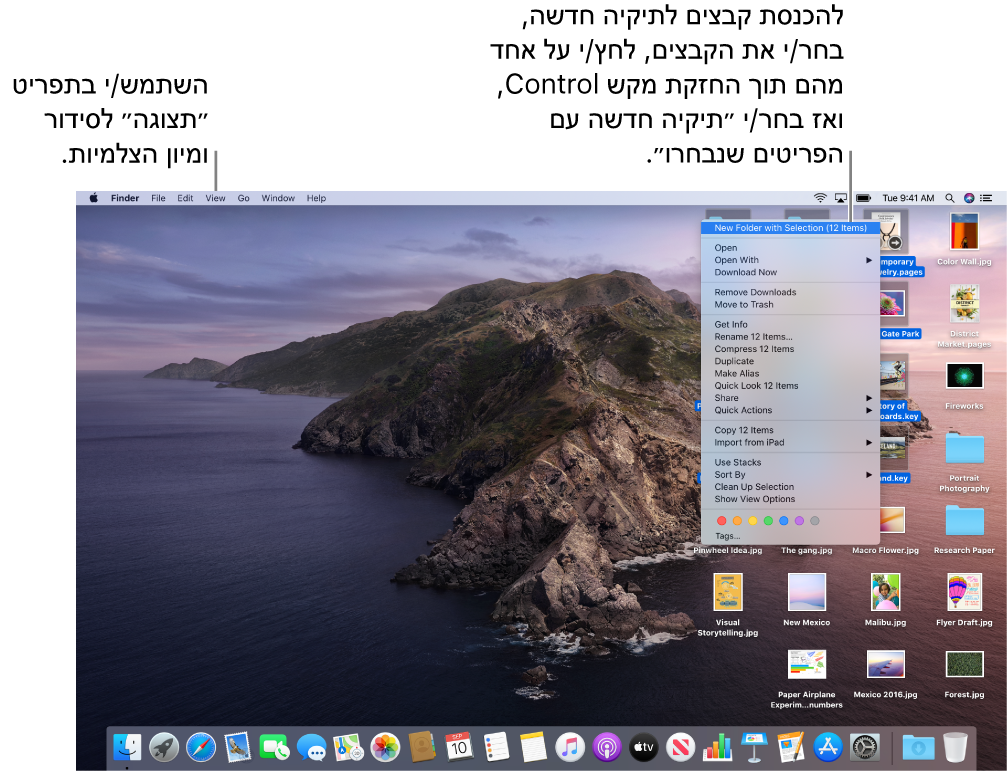The image size is (1008, 771).
Task: Apply the red tag color
Action: coord(721,521)
